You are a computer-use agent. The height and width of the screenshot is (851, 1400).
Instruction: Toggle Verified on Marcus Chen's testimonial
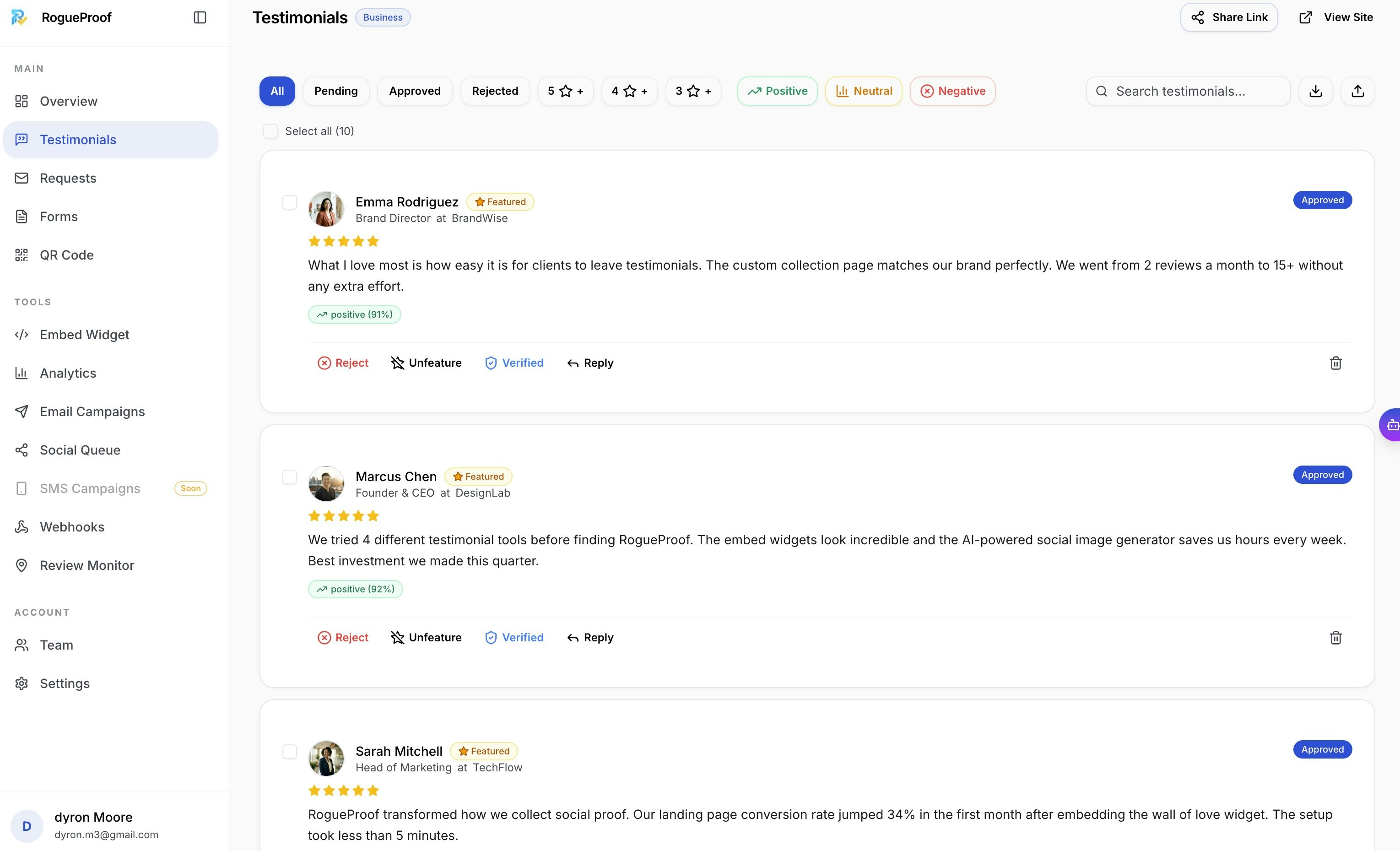pos(514,637)
